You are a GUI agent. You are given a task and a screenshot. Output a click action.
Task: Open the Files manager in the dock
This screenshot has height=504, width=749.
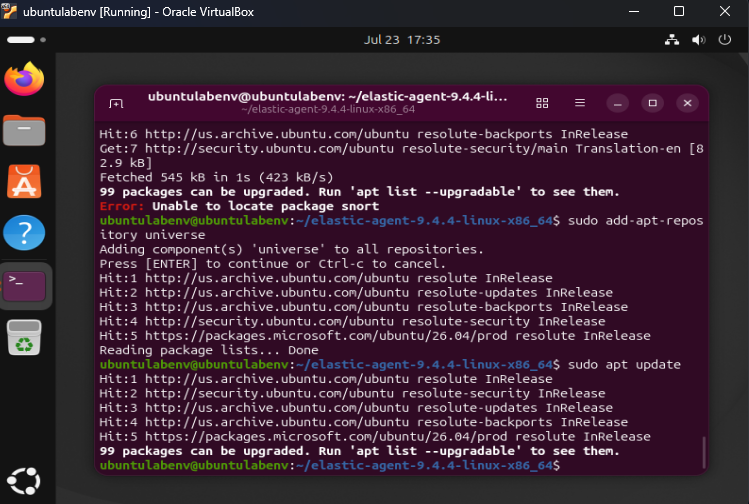(24, 130)
